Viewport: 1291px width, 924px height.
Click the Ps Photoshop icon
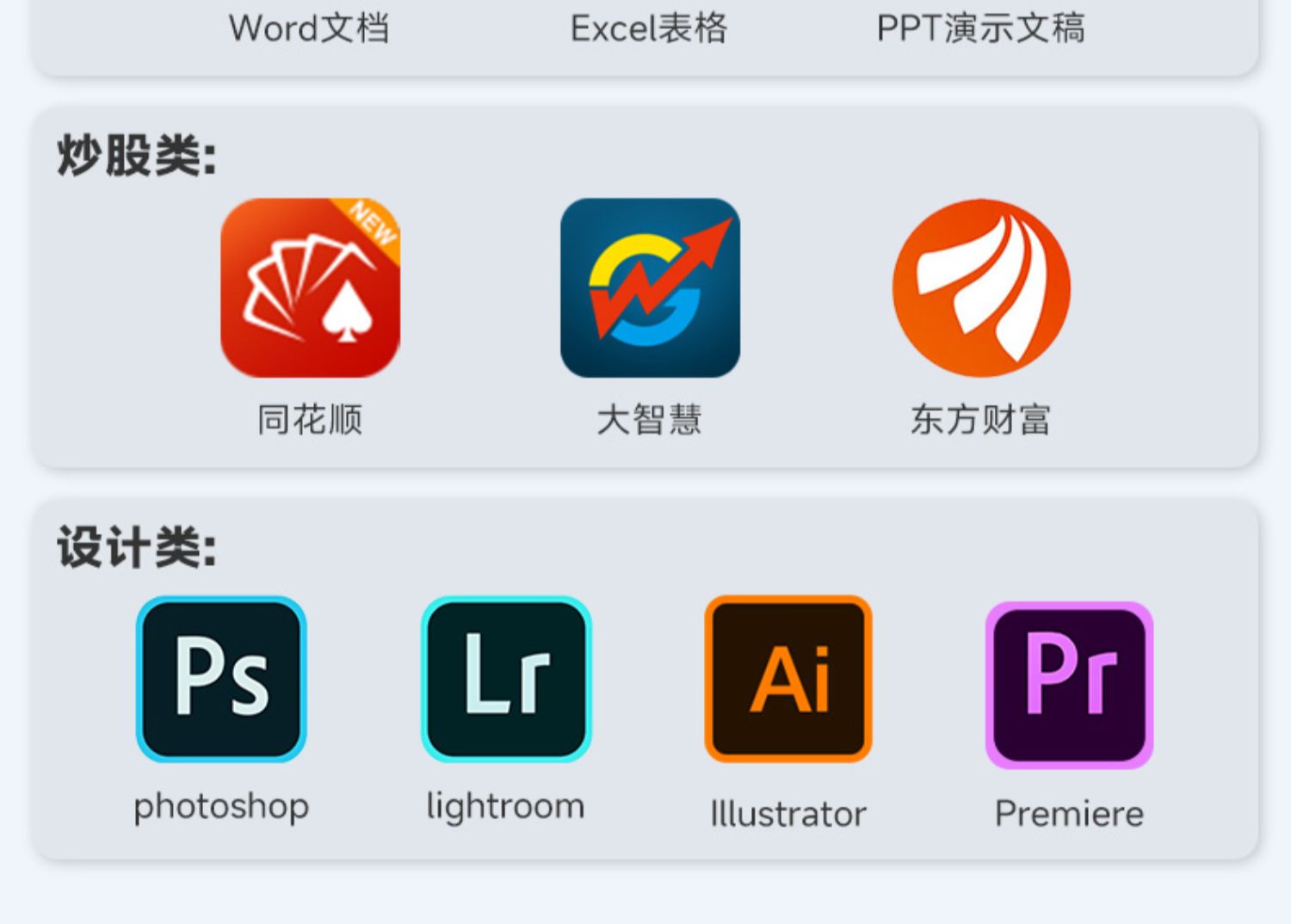pos(221,679)
